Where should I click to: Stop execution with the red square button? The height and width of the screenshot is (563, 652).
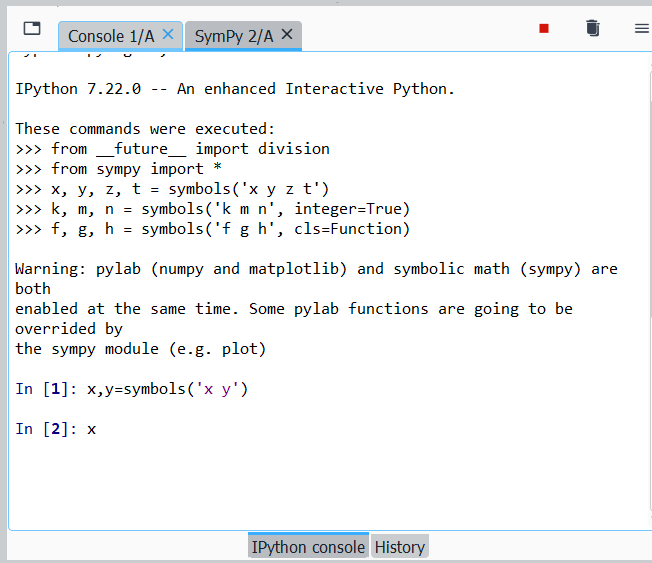(x=544, y=28)
